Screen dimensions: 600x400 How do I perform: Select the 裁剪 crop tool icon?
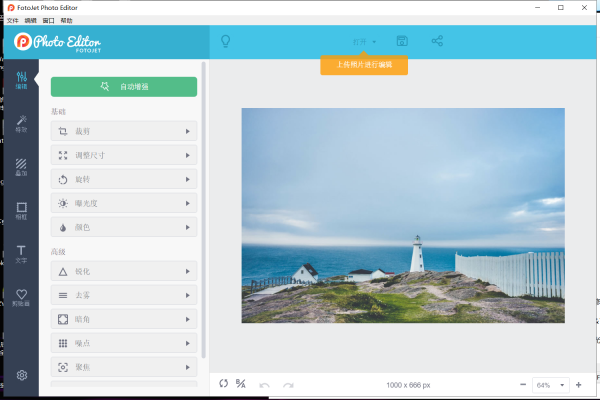click(x=63, y=131)
